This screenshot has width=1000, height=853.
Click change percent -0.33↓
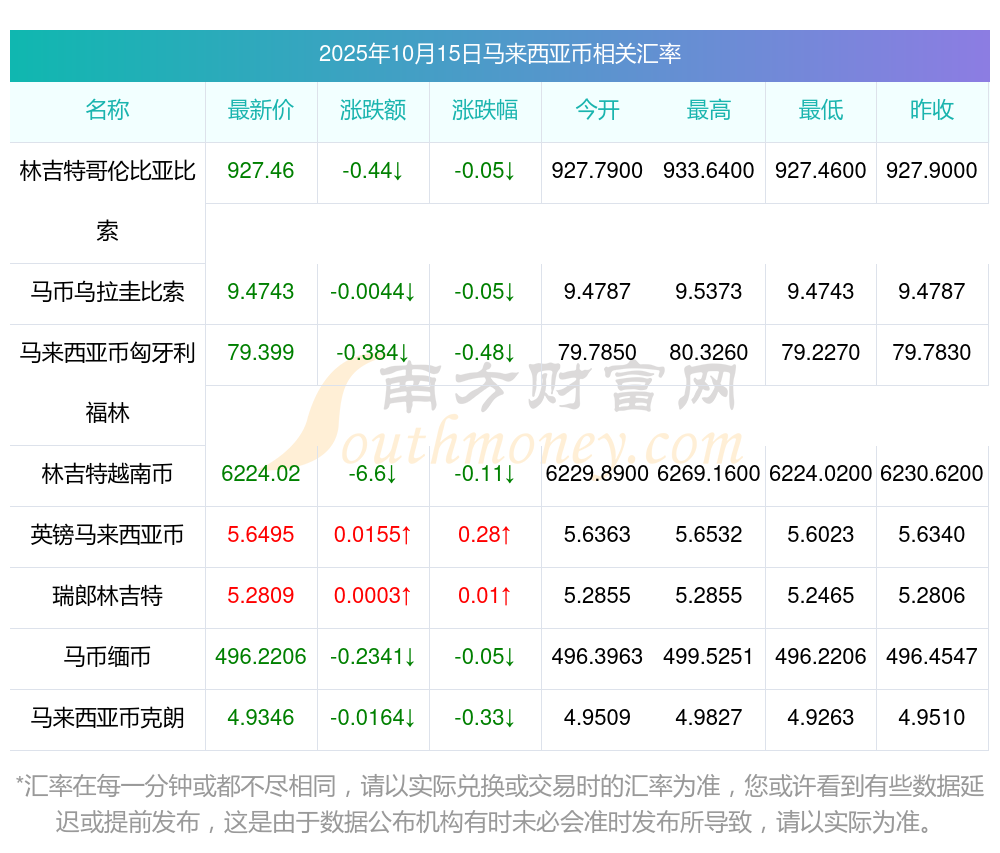485,718
